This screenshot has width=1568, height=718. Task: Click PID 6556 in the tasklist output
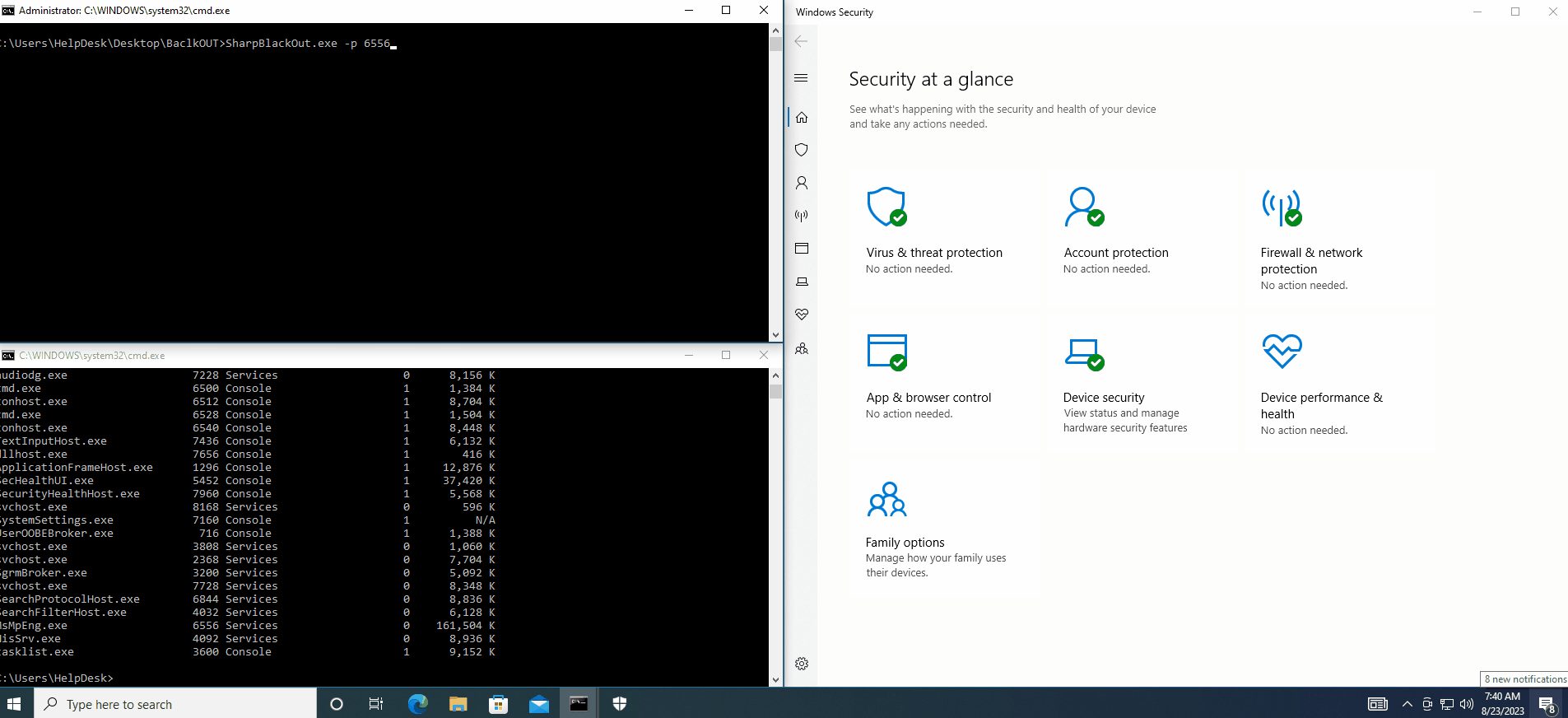tap(206, 626)
